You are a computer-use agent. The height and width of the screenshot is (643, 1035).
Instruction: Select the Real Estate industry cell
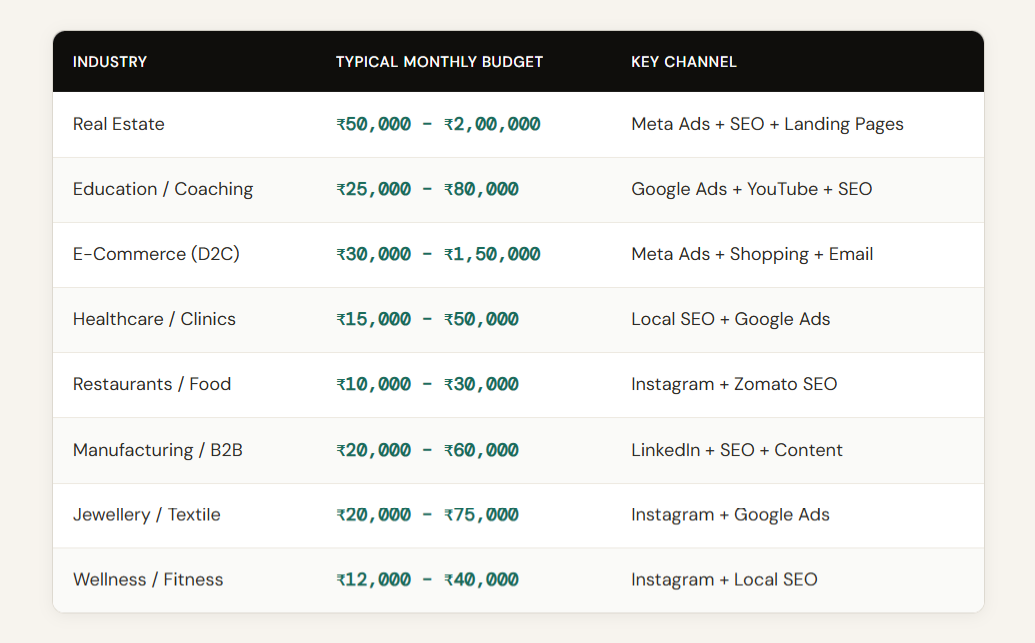[x=119, y=124]
